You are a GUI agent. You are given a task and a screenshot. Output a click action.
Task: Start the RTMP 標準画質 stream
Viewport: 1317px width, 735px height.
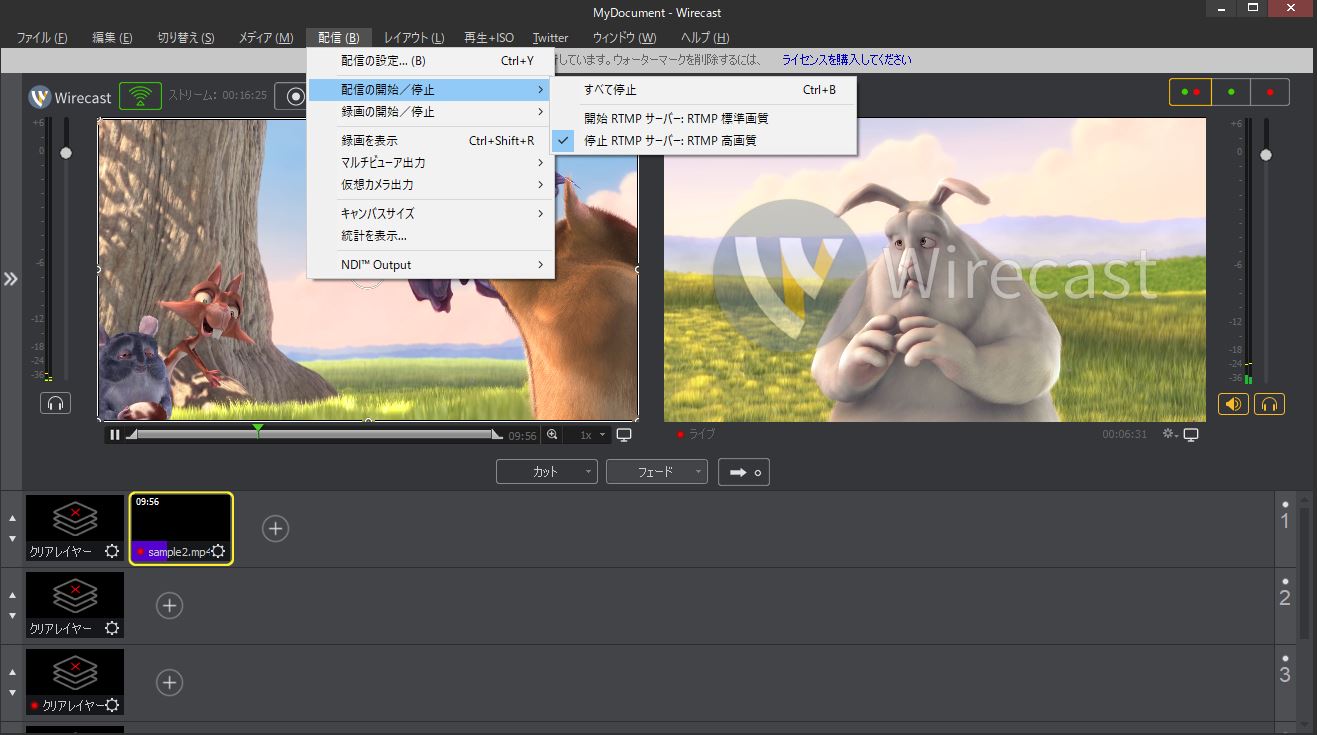[705, 119]
